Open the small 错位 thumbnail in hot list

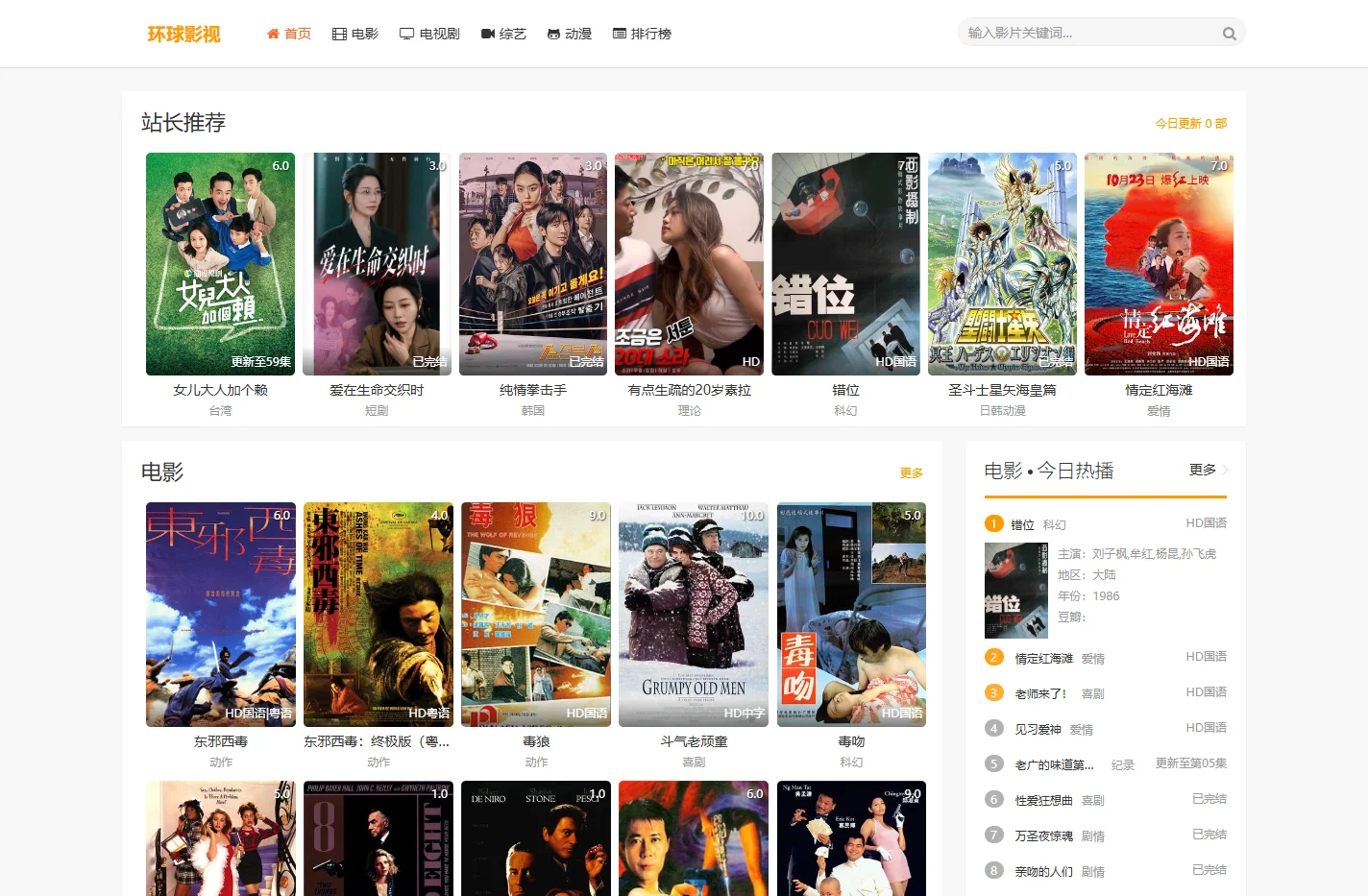1016,591
